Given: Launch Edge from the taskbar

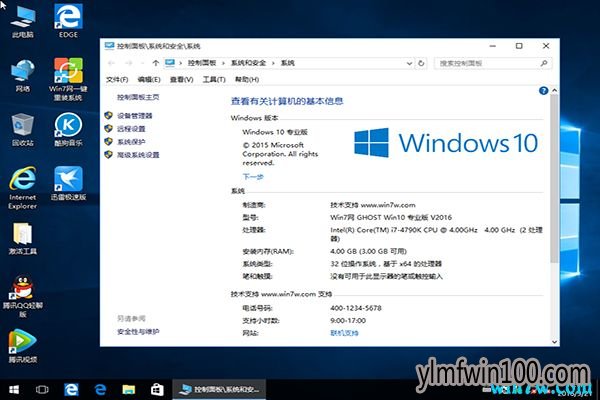Looking at the screenshot, I should point(71,390).
